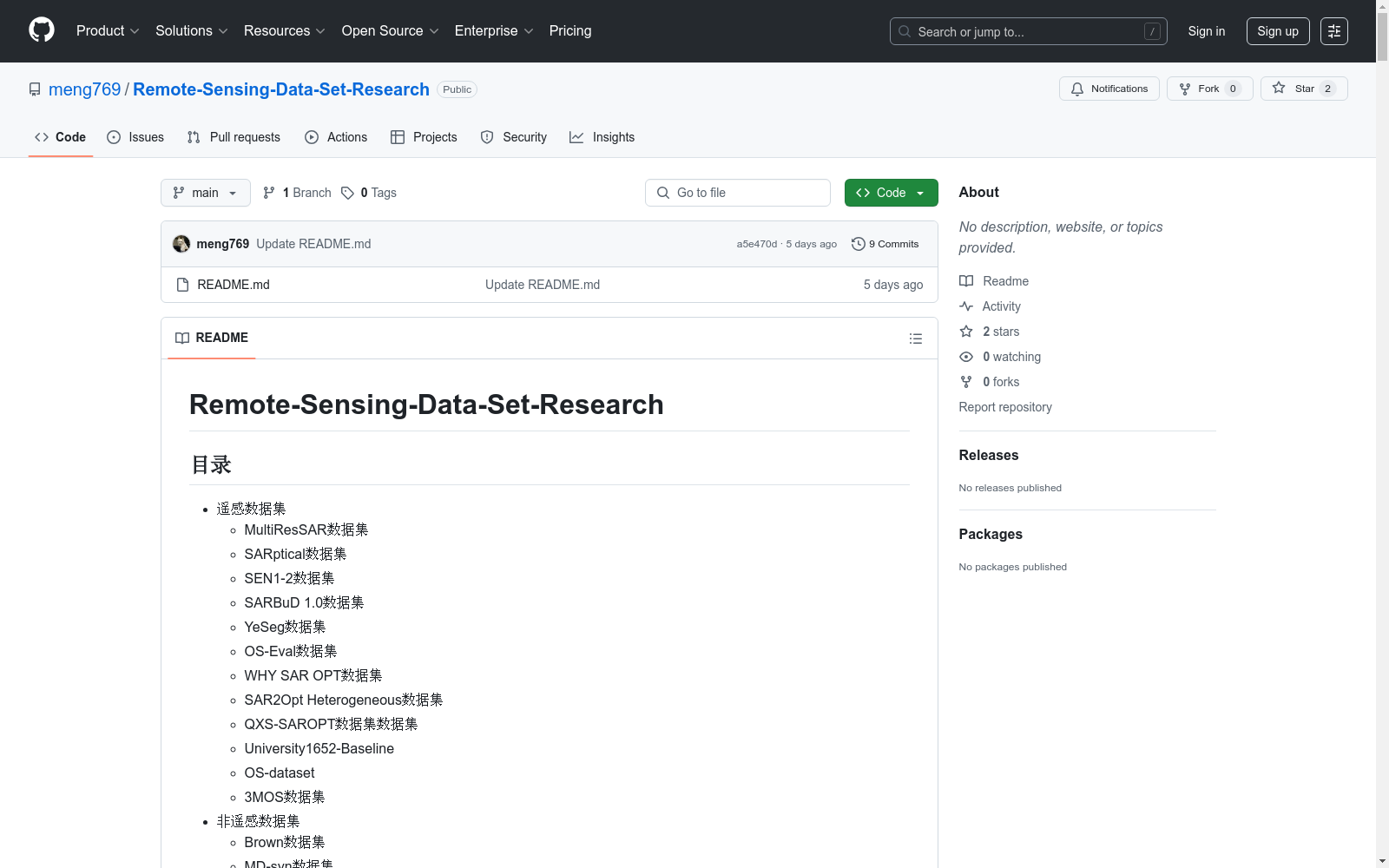The width and height of the screenshot is (1389, 868).
Task: Expand the Open Source menu
Action: coord(391,30)
